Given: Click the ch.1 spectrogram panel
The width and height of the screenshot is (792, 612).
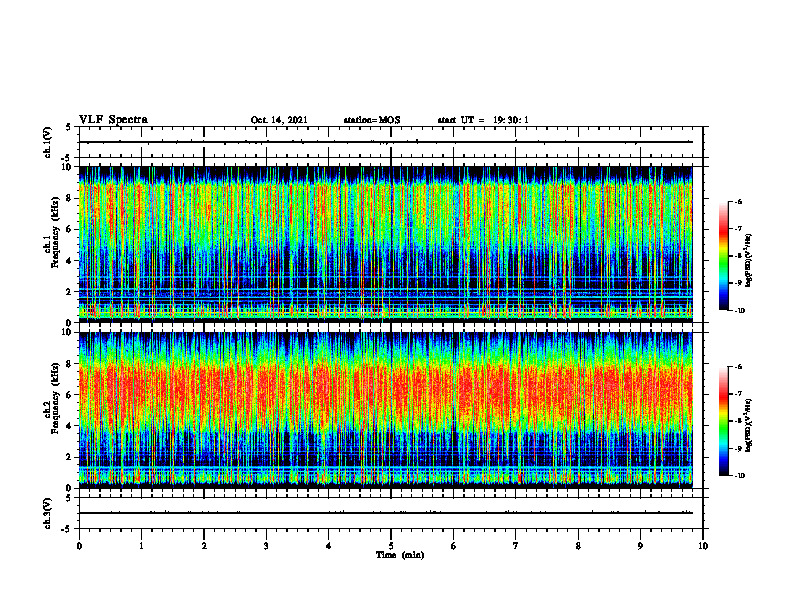Looking at the screenshot, I should pyautogui.click(x=385, y=244).
